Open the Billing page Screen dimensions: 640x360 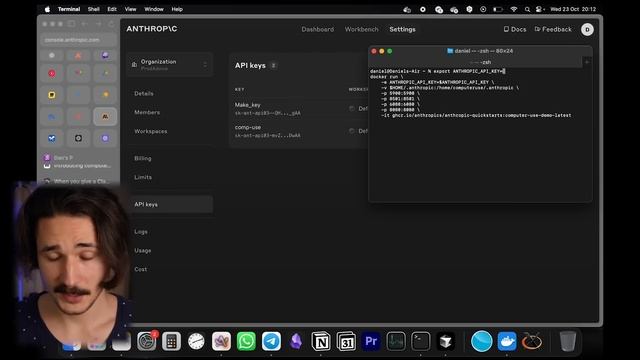(142, 158)
